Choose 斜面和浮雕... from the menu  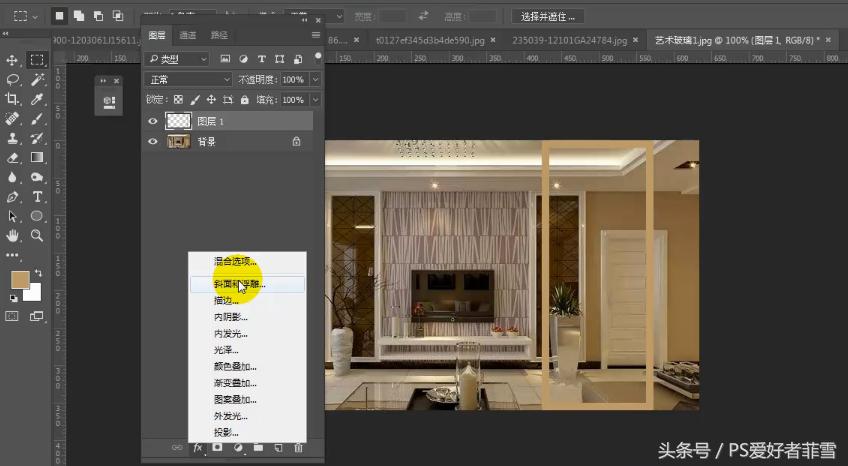[247, 284]
